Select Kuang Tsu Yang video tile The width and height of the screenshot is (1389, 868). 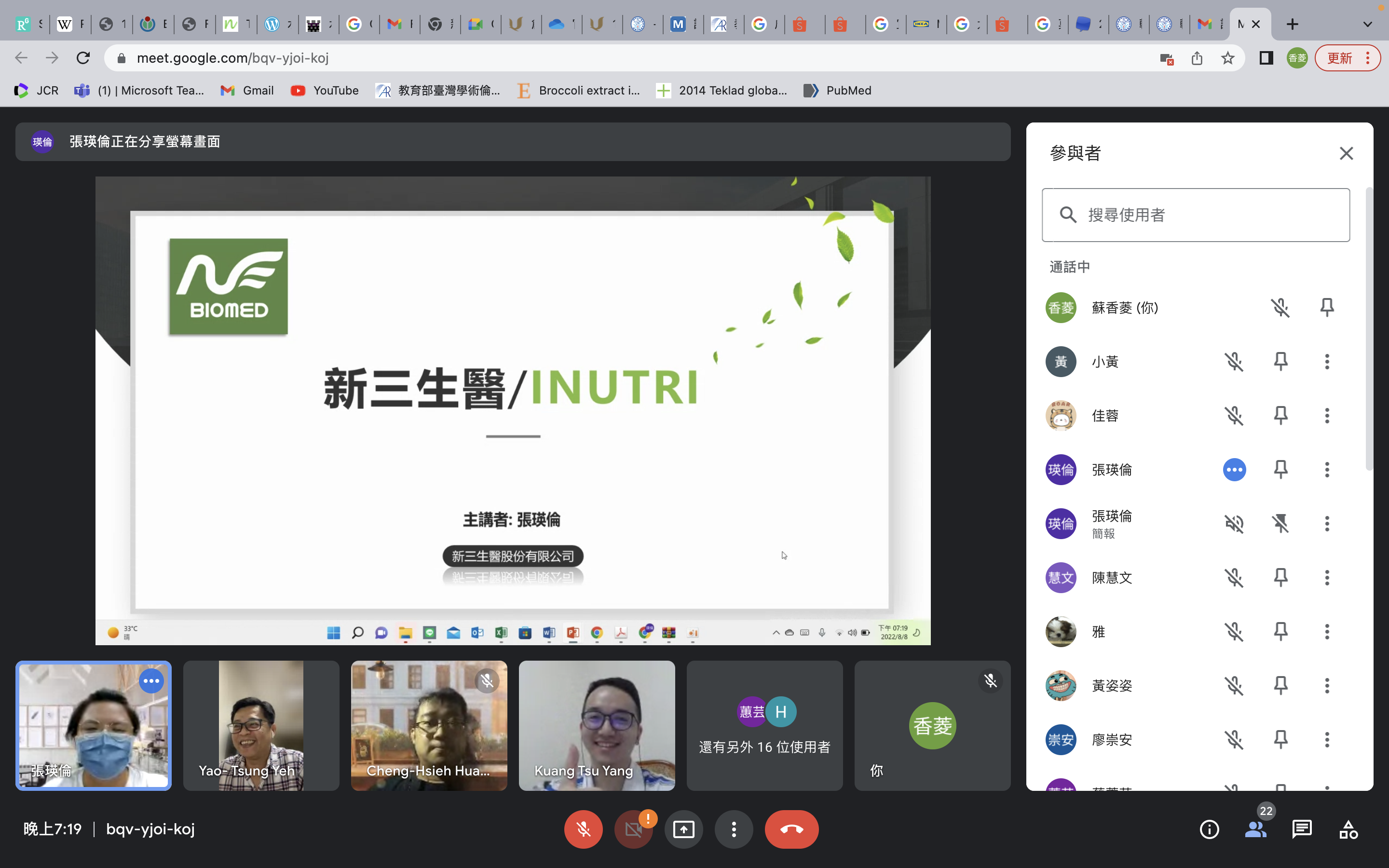tap(597, 726)
